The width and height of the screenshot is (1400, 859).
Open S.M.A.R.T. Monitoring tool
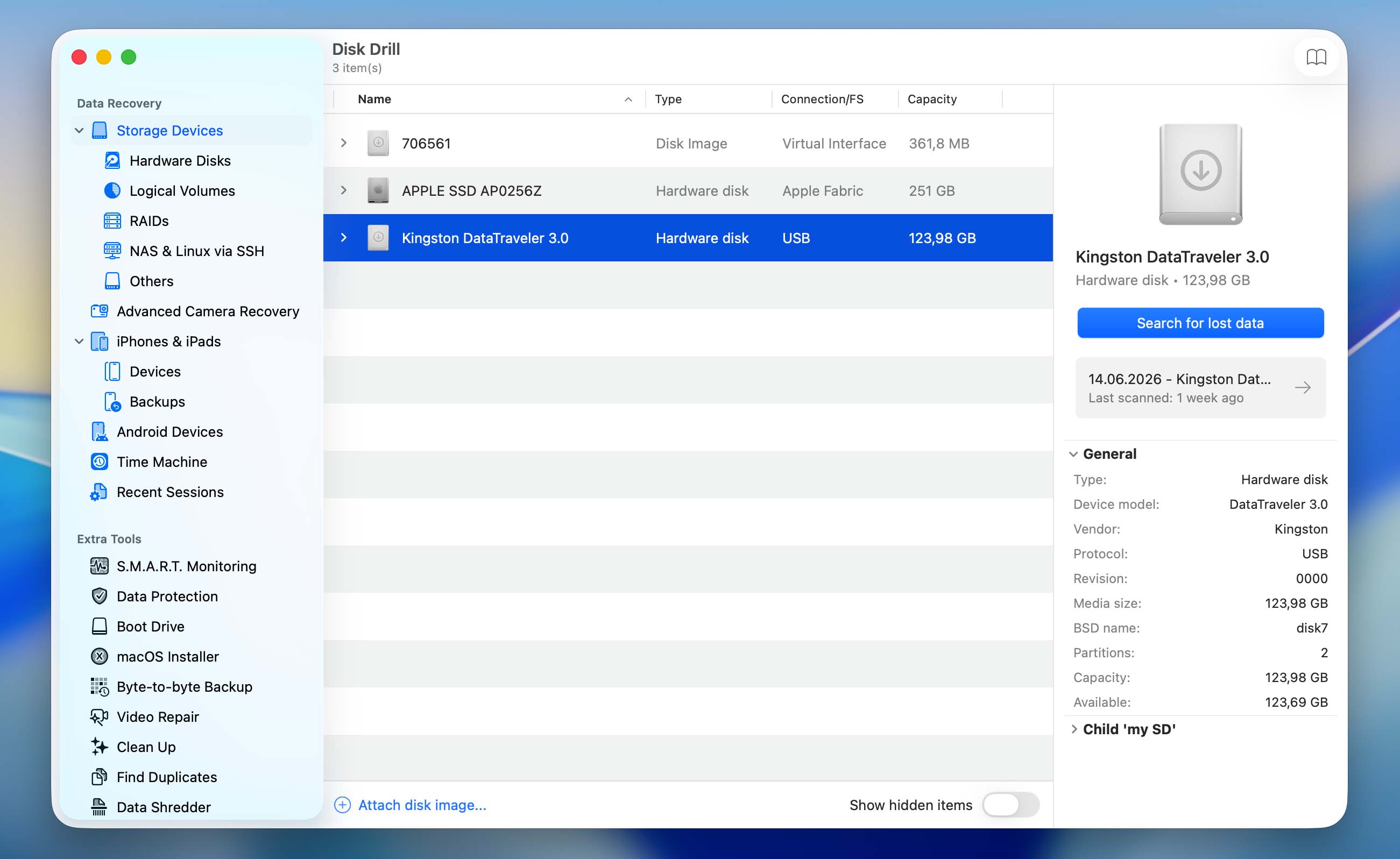(186, 566)
